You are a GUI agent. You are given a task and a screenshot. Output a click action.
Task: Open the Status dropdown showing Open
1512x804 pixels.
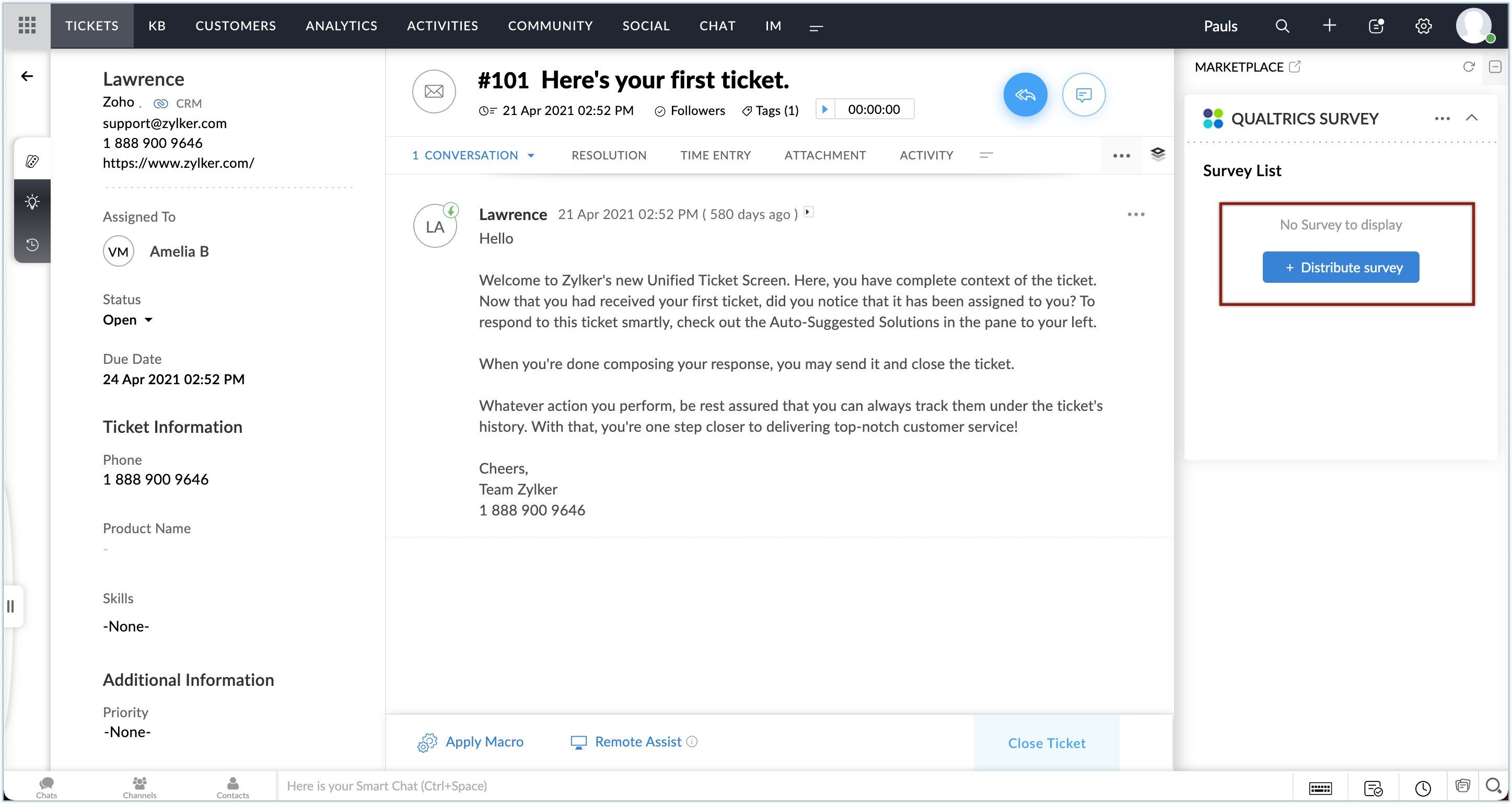pos(127,320)
